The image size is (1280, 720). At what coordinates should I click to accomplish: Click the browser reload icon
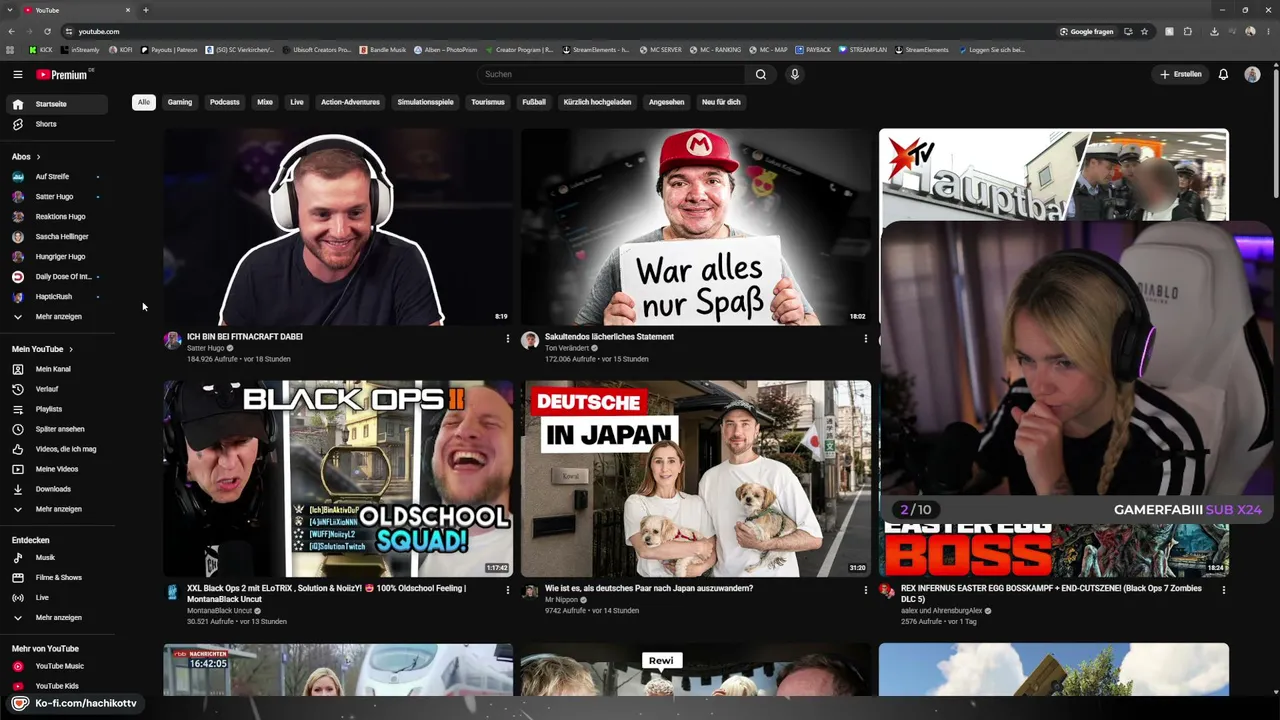[47, 31]
